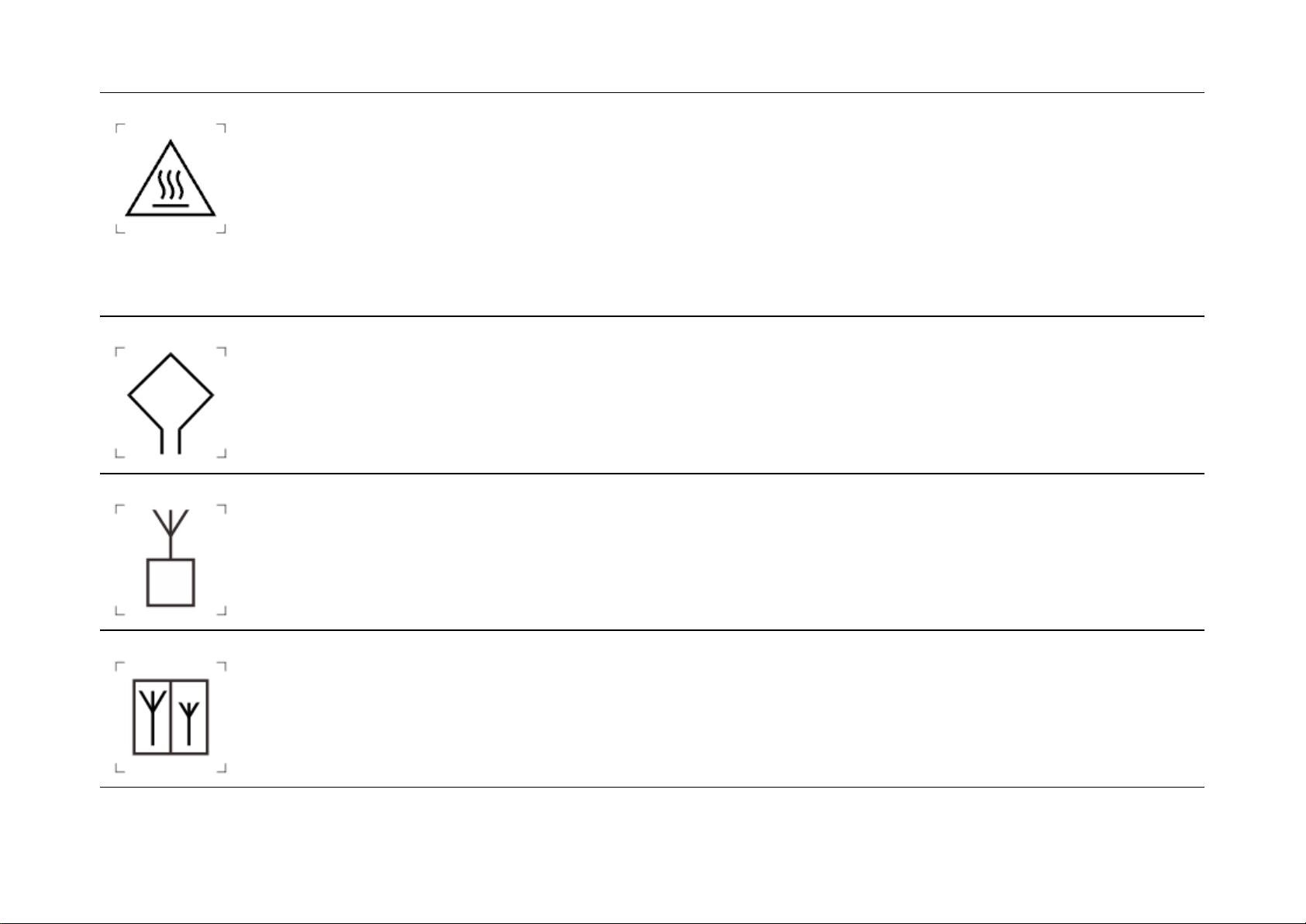Click the two parallel legs below the diamond

click(x=171, y=441)
